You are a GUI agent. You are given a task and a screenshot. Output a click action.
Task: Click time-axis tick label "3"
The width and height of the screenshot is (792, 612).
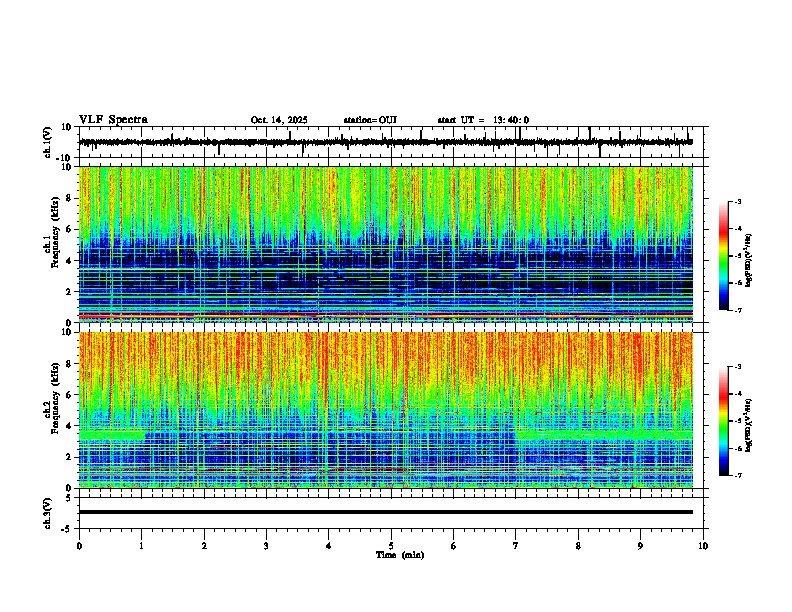tap(266, 546)
